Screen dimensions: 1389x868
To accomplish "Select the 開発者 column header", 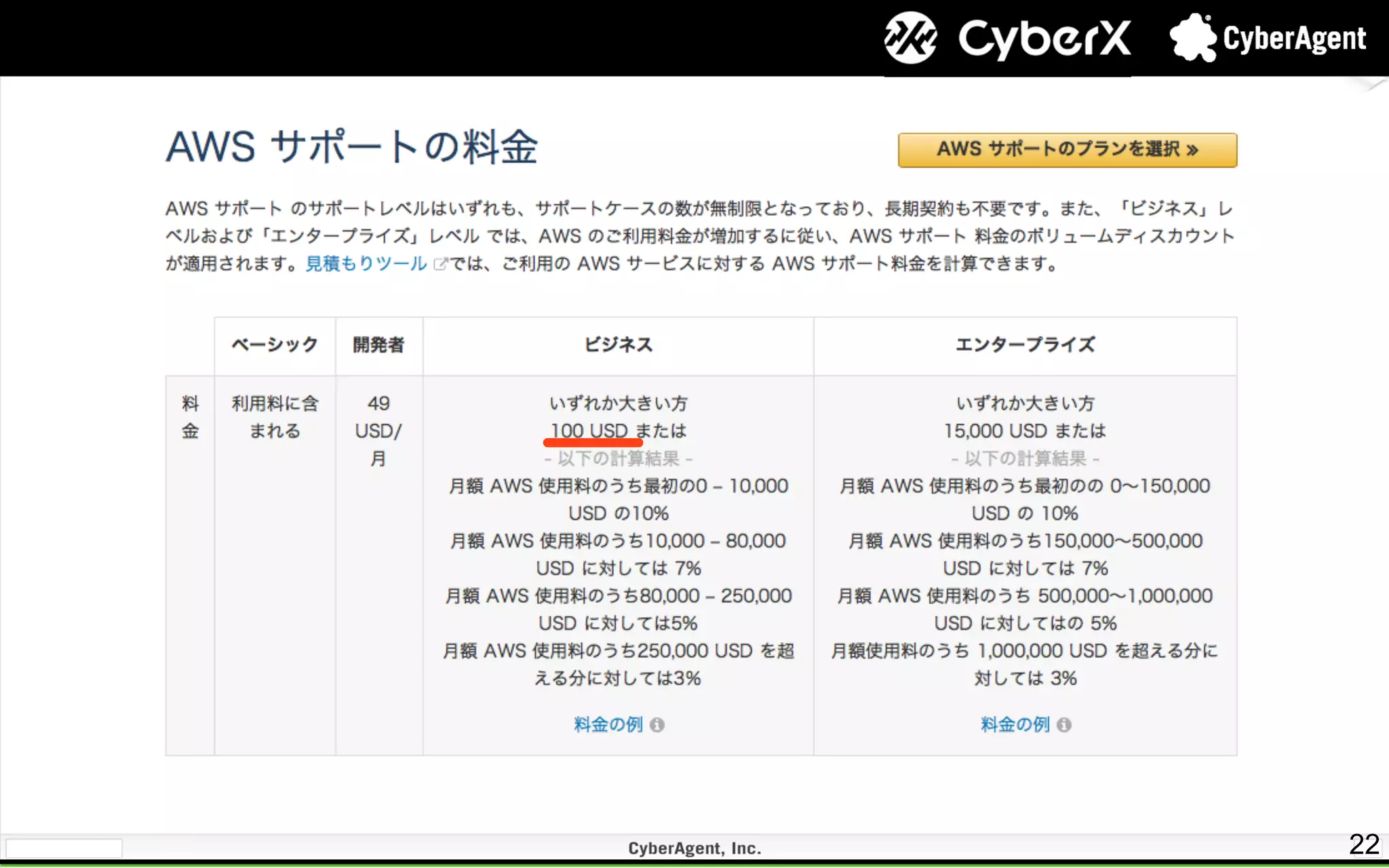I will 378,345.
